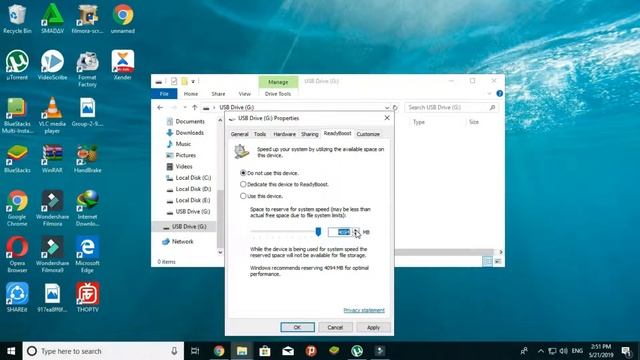Click Chrome icon in the taskbar

point(219,351)
